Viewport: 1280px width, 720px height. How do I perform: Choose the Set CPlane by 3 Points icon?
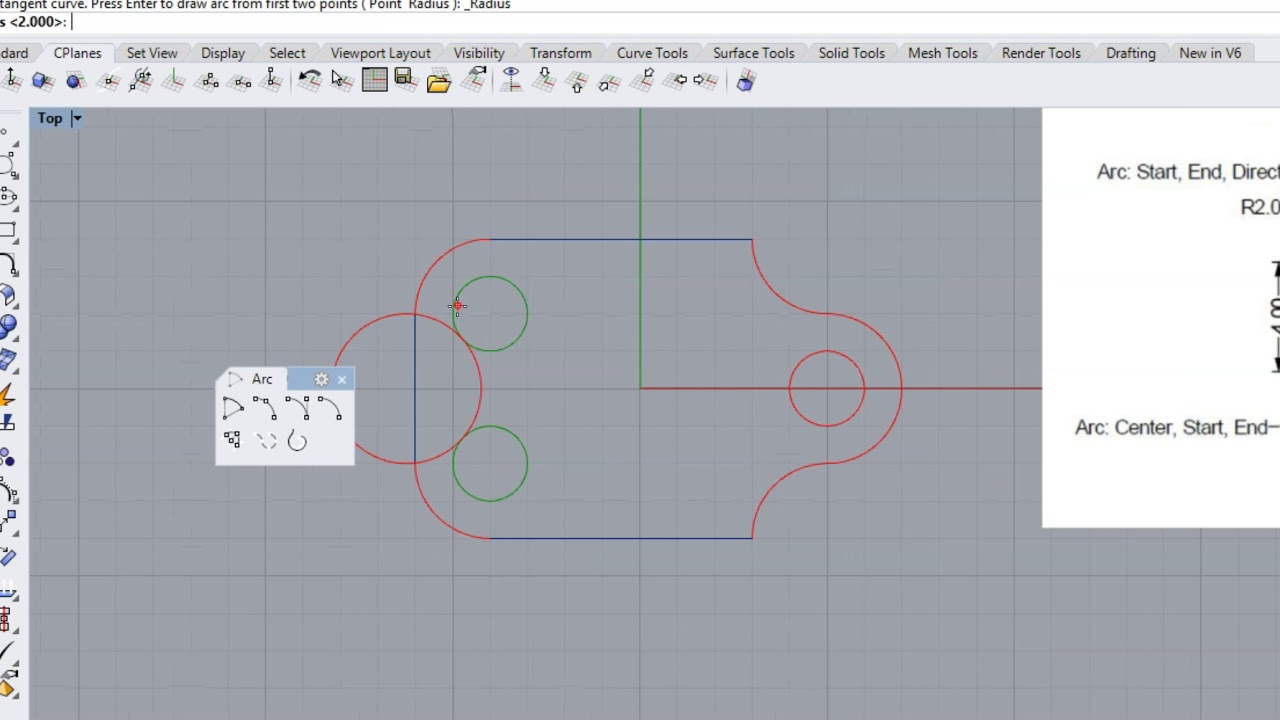coord(207,81)
